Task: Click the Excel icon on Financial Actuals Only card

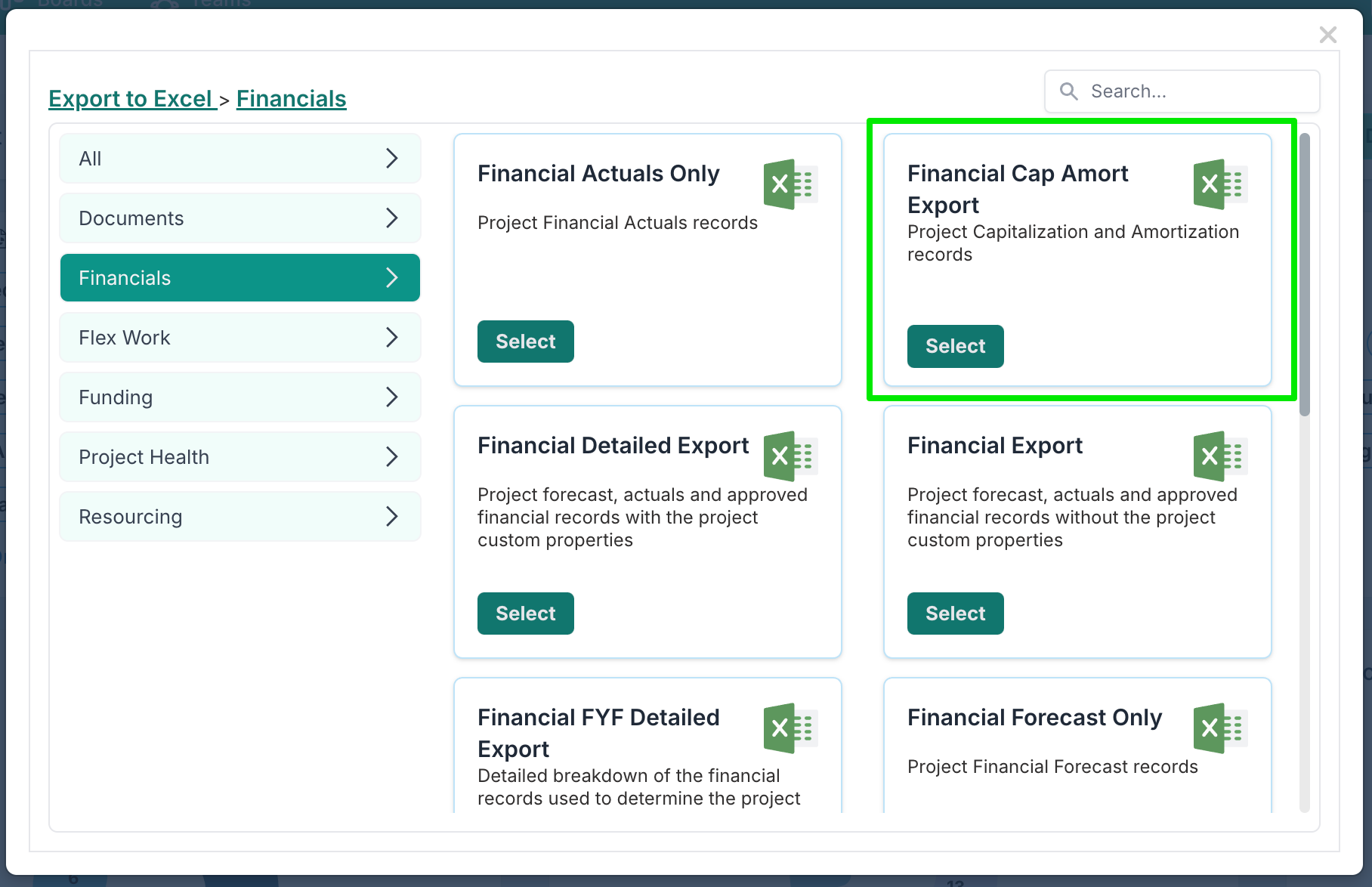Action: click(791, 184)
